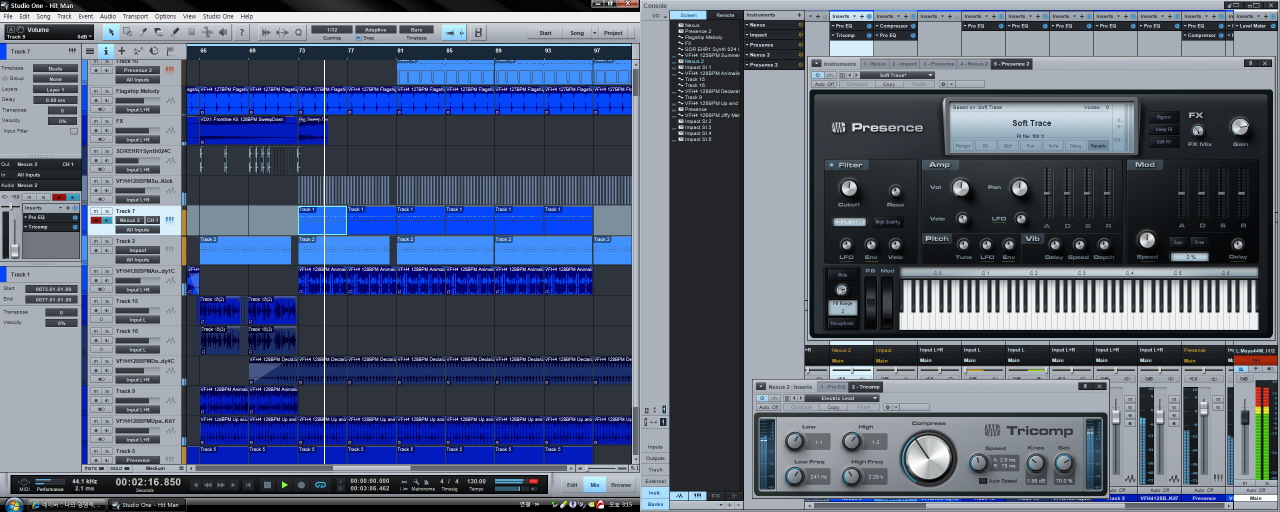The image size is (1280, 512).
Task: Click the add instrument plus icon
Action: pyautogui.click(x=799, y=15)
